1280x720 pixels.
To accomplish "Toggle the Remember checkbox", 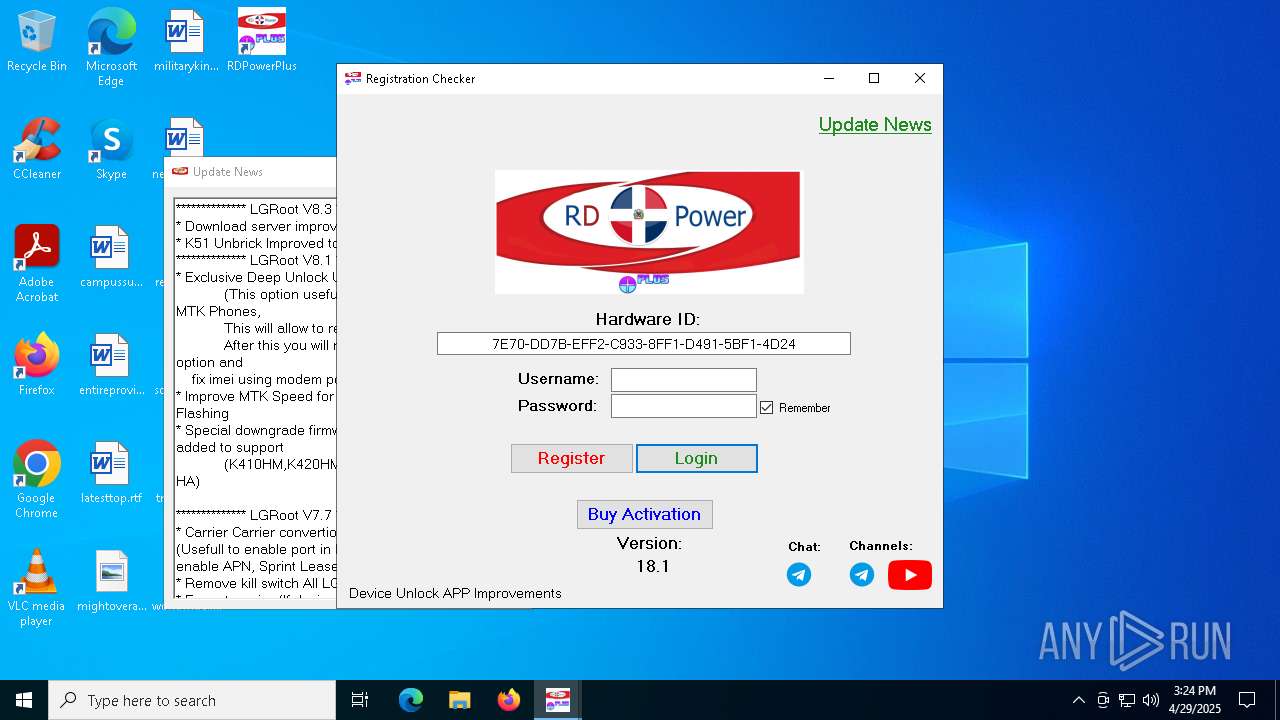I will point(767,407).
